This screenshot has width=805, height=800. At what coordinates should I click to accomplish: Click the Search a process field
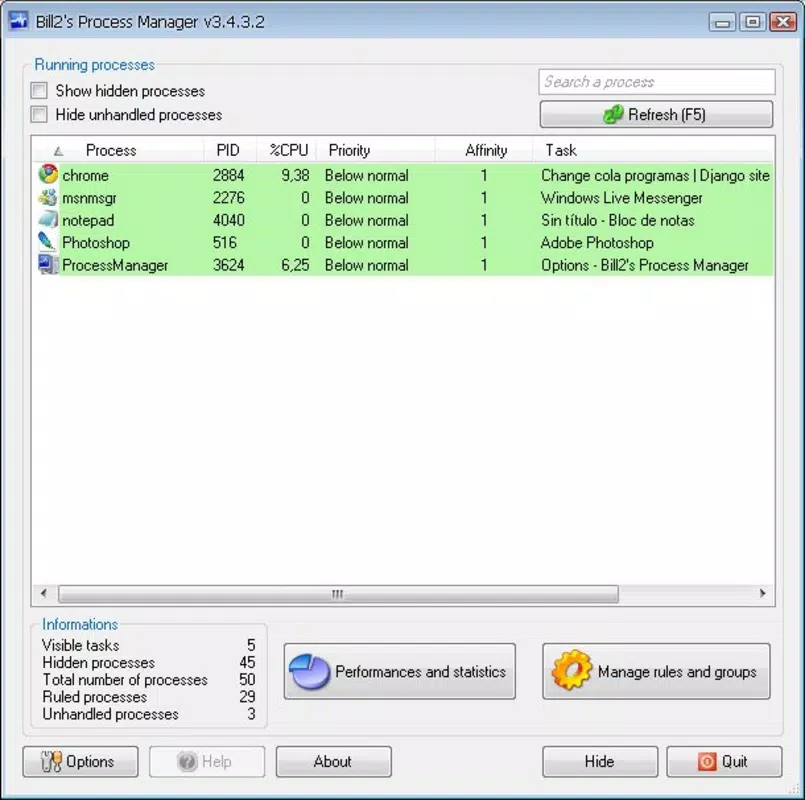(657, 82)
